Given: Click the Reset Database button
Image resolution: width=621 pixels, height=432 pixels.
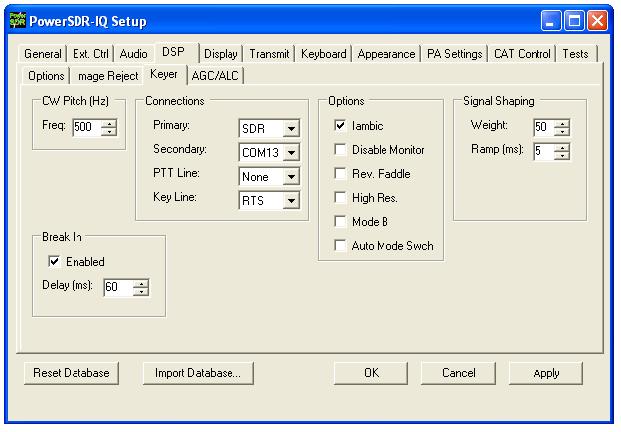Looking at the screenshot, I should click(x=71, y=373).
